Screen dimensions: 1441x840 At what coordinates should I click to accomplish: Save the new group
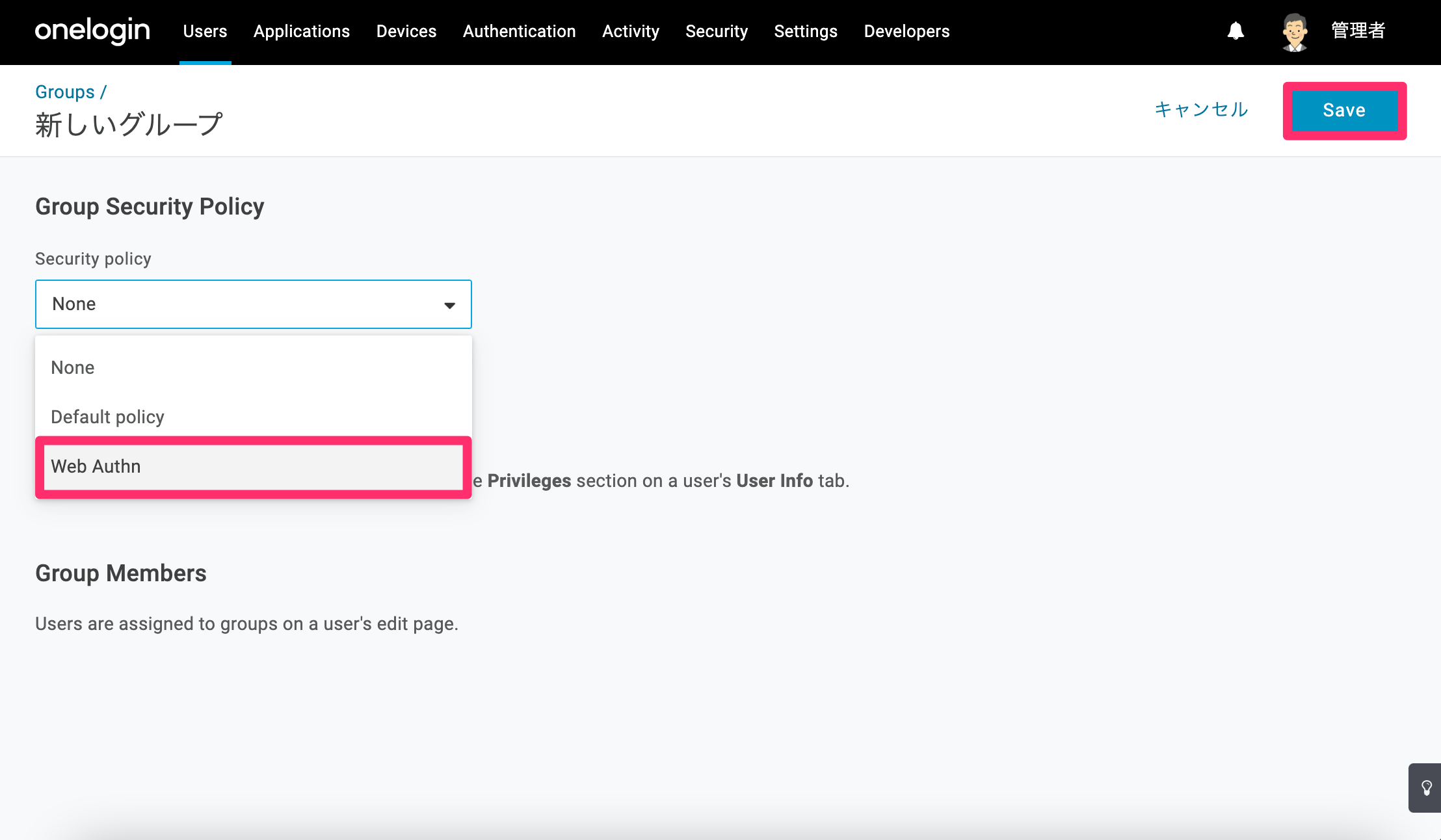tap(1344, 111)
